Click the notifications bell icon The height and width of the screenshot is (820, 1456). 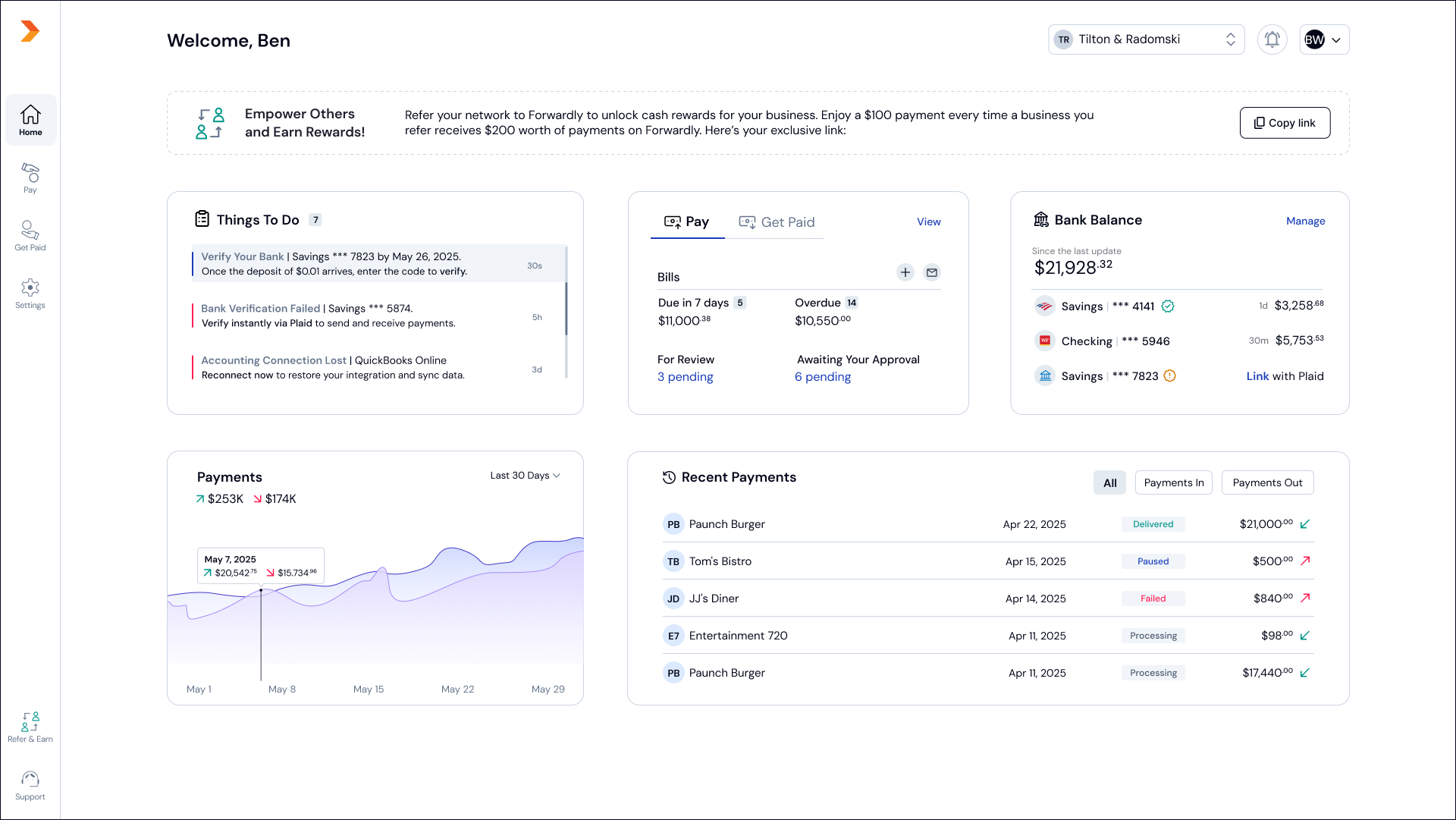click(x=1272, y=39)
